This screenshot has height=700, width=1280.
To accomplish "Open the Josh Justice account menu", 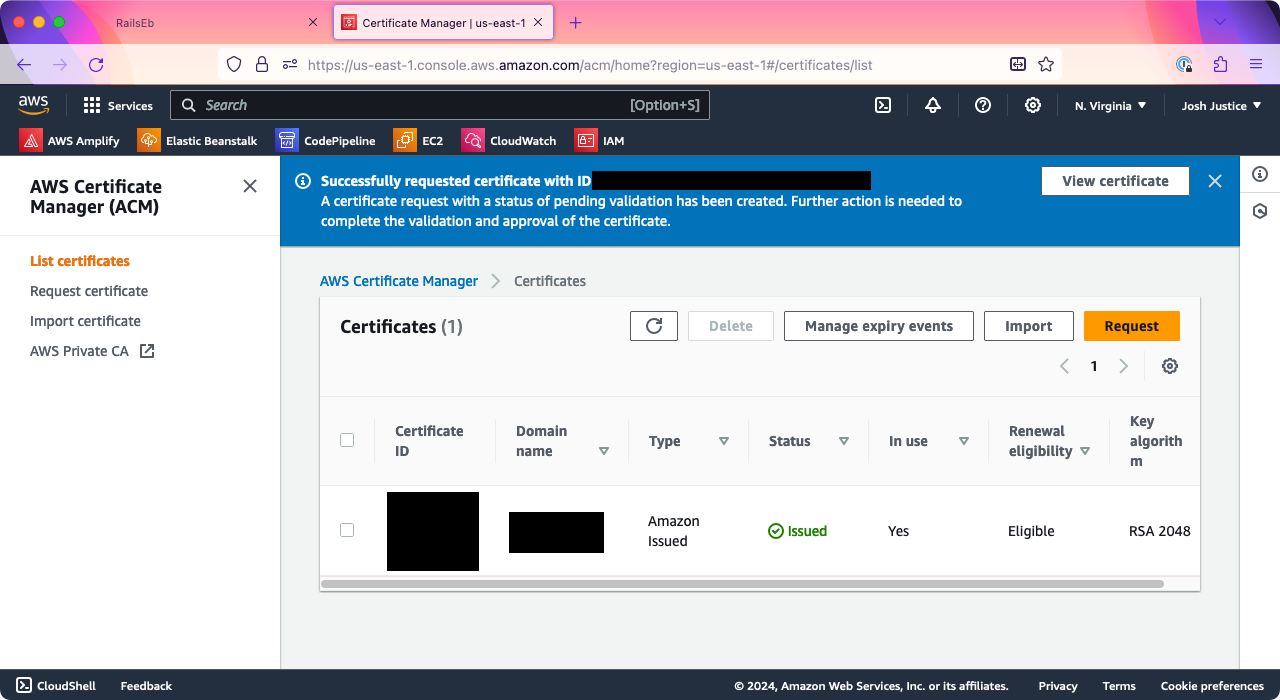I will pyautogui.click(x=1221, y=105).
